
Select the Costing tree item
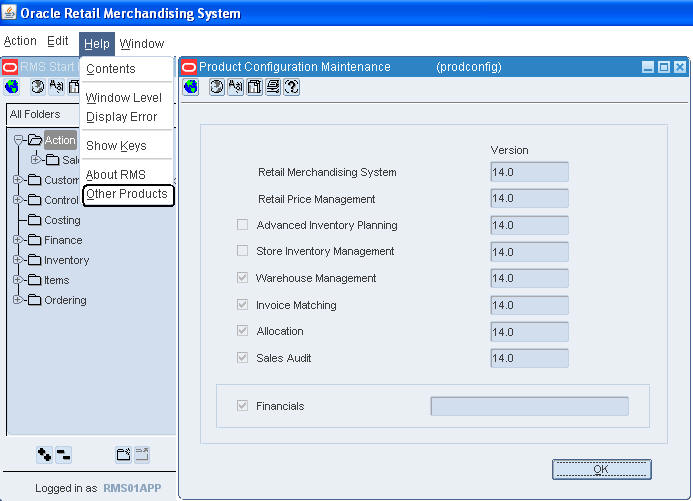62,220
